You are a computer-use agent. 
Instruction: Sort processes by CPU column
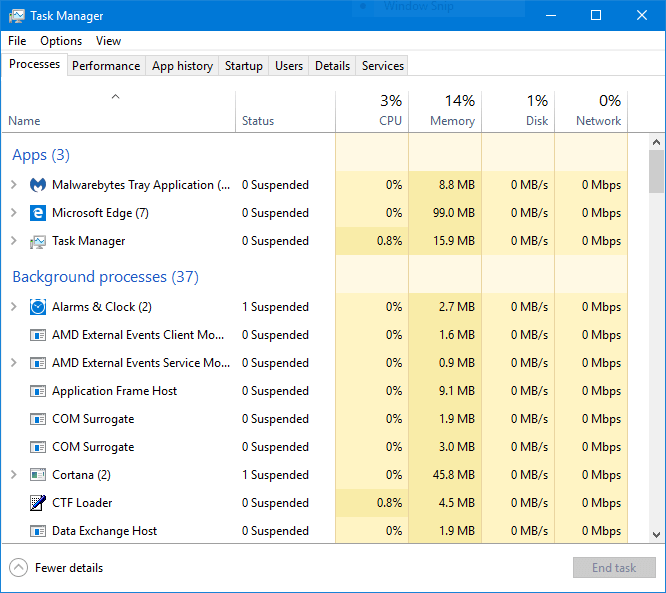pos(372,111)
